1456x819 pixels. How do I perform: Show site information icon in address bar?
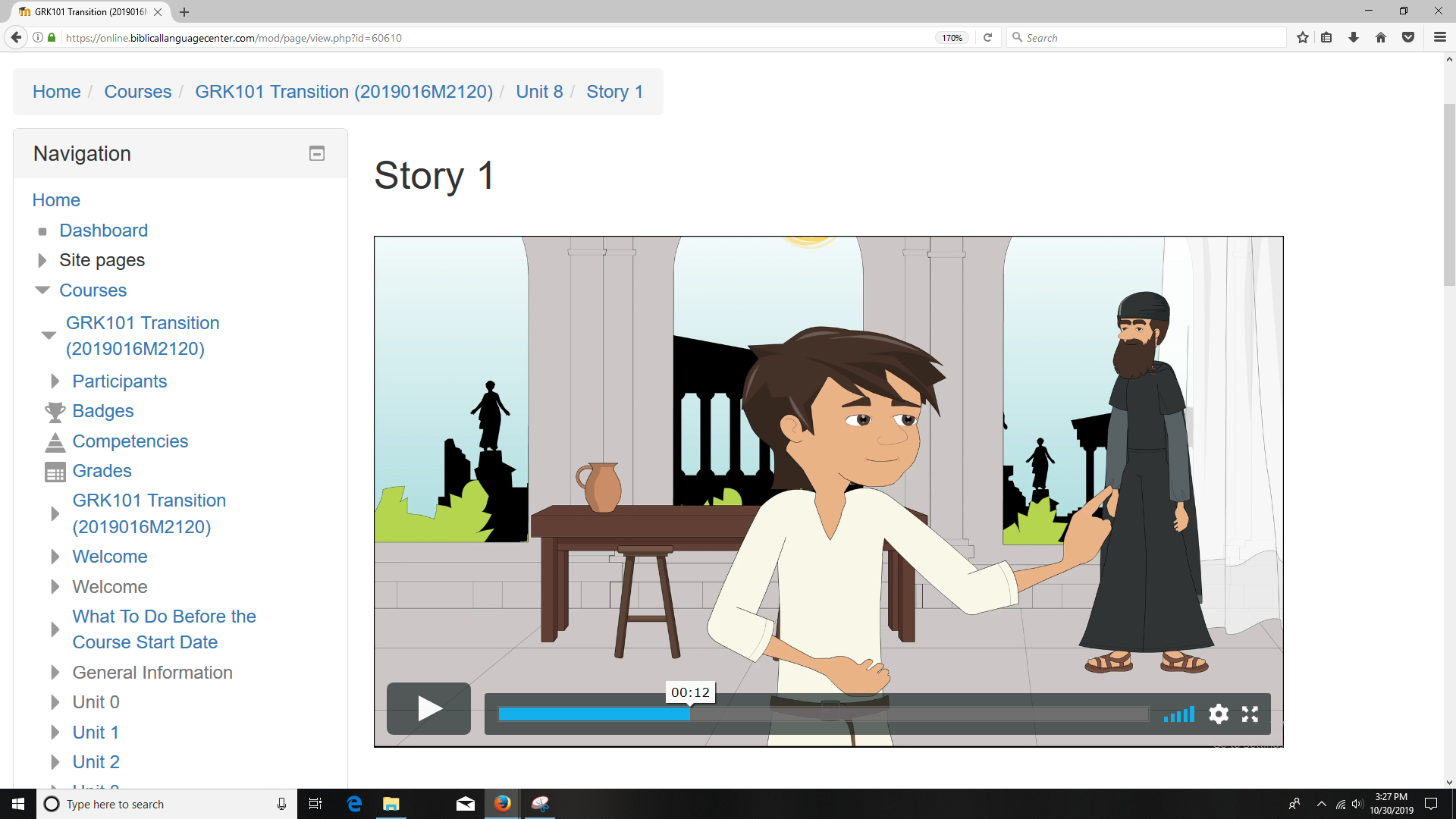point(38,37)
